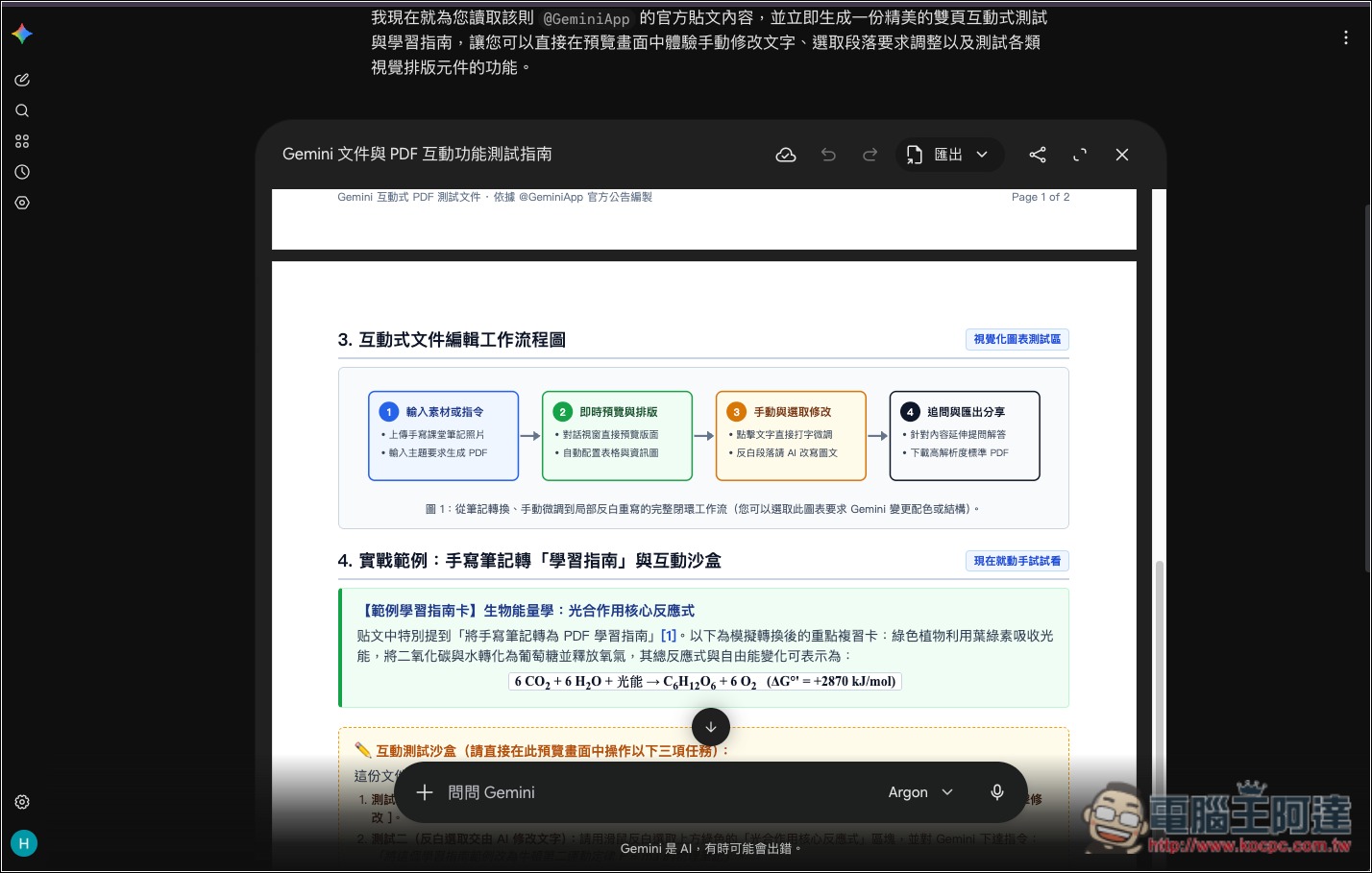Screen dimensions: 1372x873
Task: Click the Page 1 of 2 footer label
Action: pyautogui.click(x=1041, y=197)
